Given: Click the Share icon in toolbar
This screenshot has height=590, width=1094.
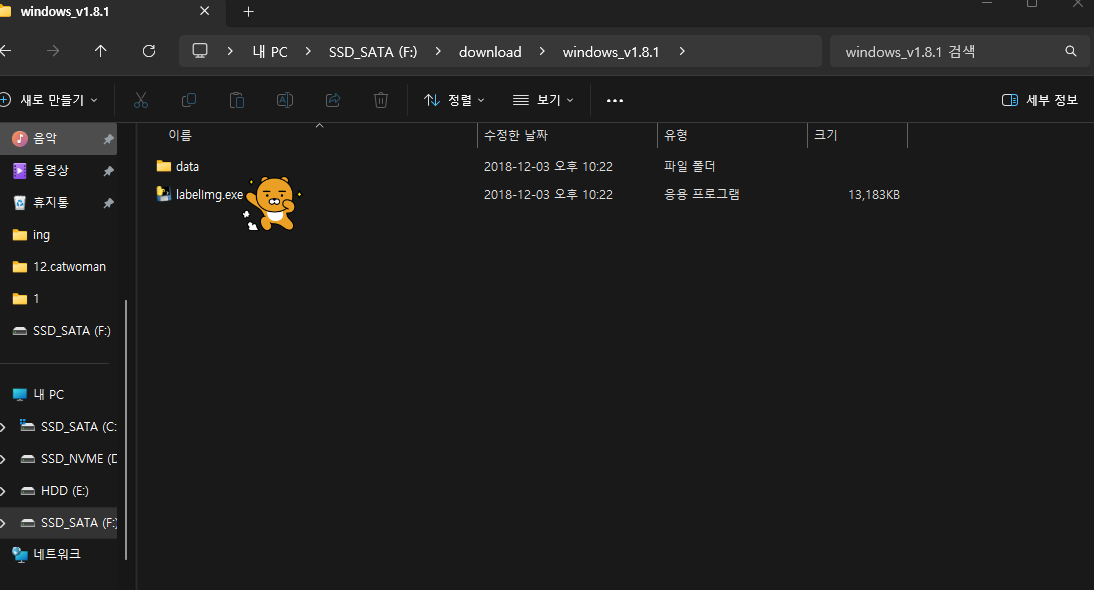Looking at the screenshot, I should [x=333, y=100].
